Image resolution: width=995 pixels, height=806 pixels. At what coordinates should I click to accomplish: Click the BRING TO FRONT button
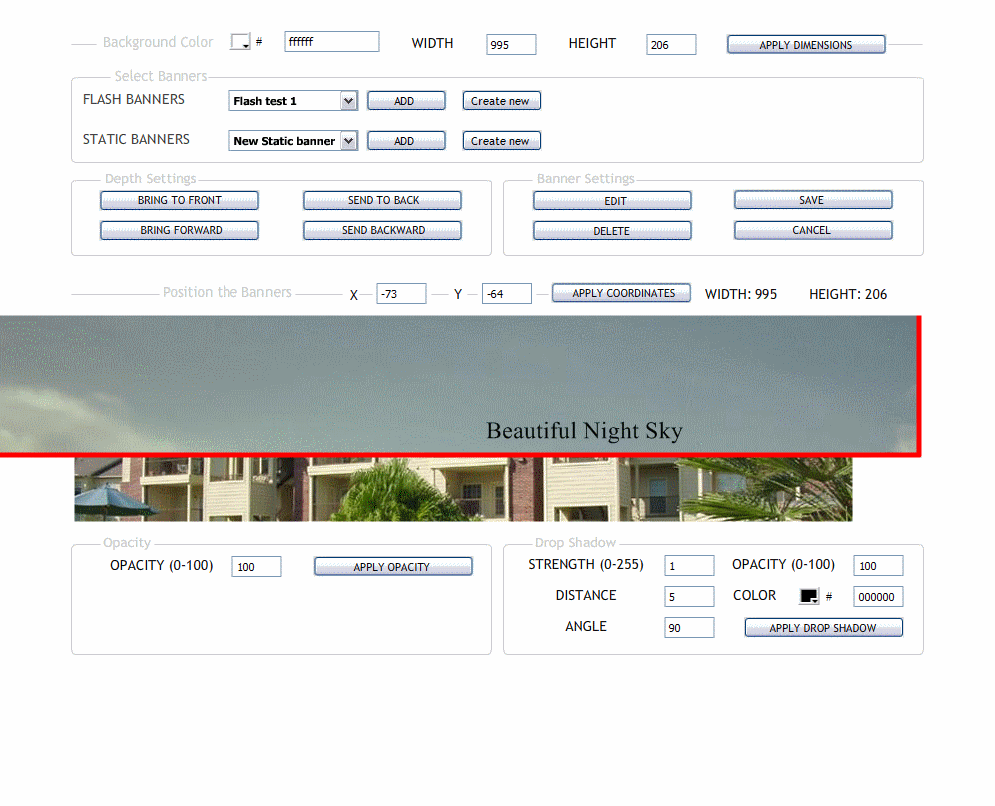(180, 201)
